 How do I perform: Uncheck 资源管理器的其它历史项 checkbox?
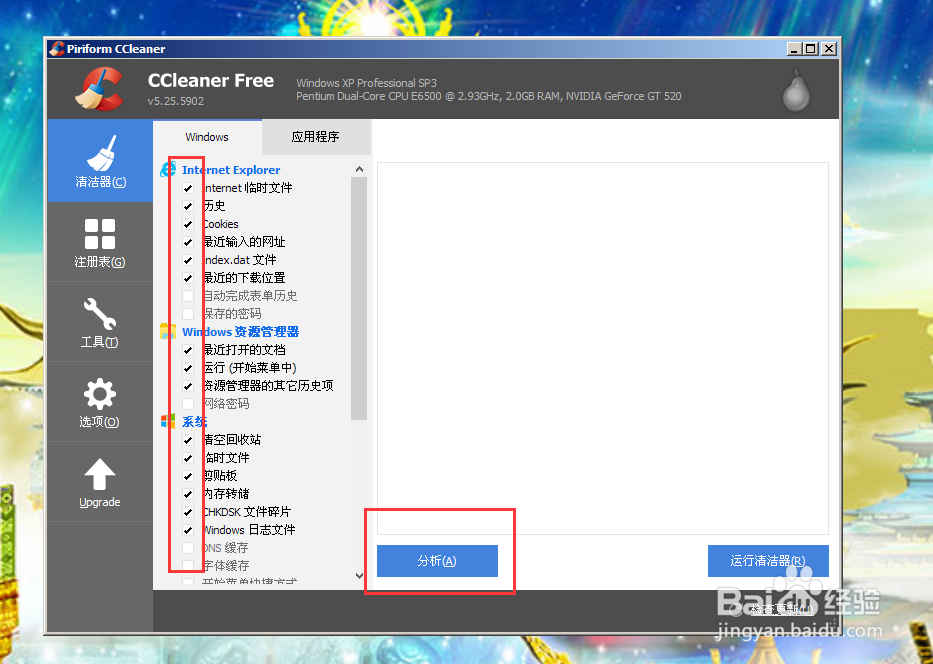(x=188, y=386)
